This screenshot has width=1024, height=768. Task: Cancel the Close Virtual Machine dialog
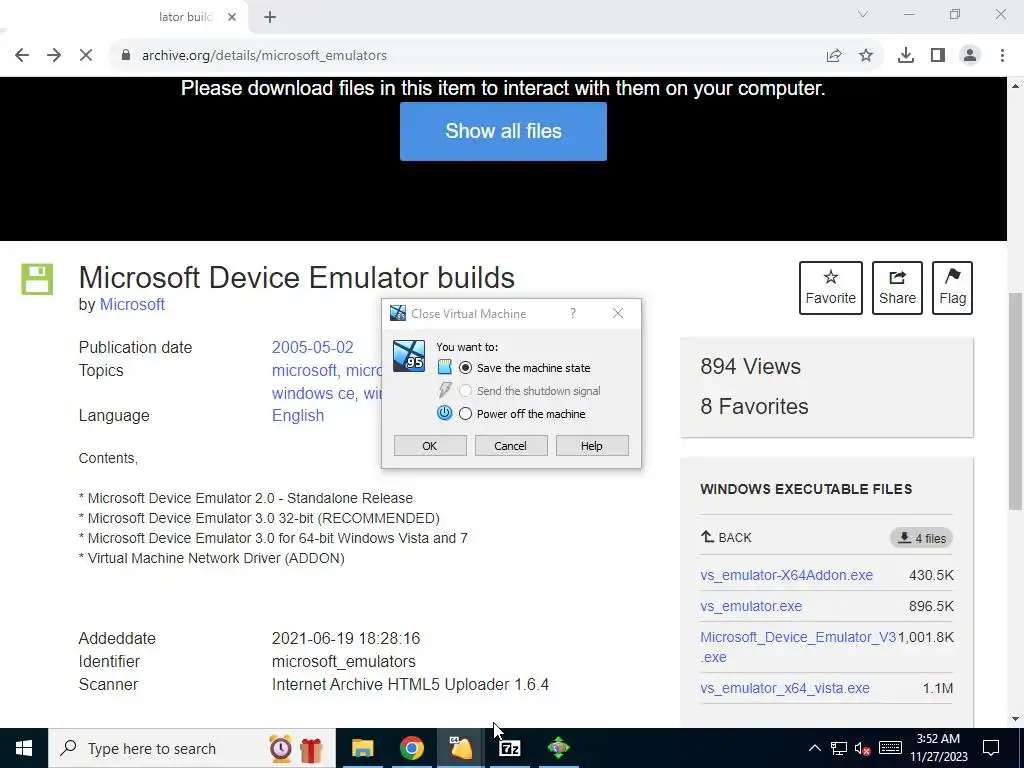(511, 445)
